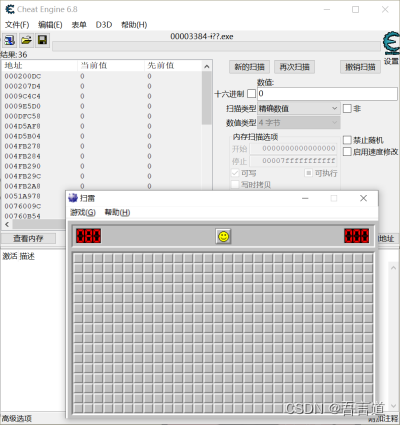This screenshot has width=401, height=426.
Task: Save table using the floppy disk icon
Action: coord(42,40)
